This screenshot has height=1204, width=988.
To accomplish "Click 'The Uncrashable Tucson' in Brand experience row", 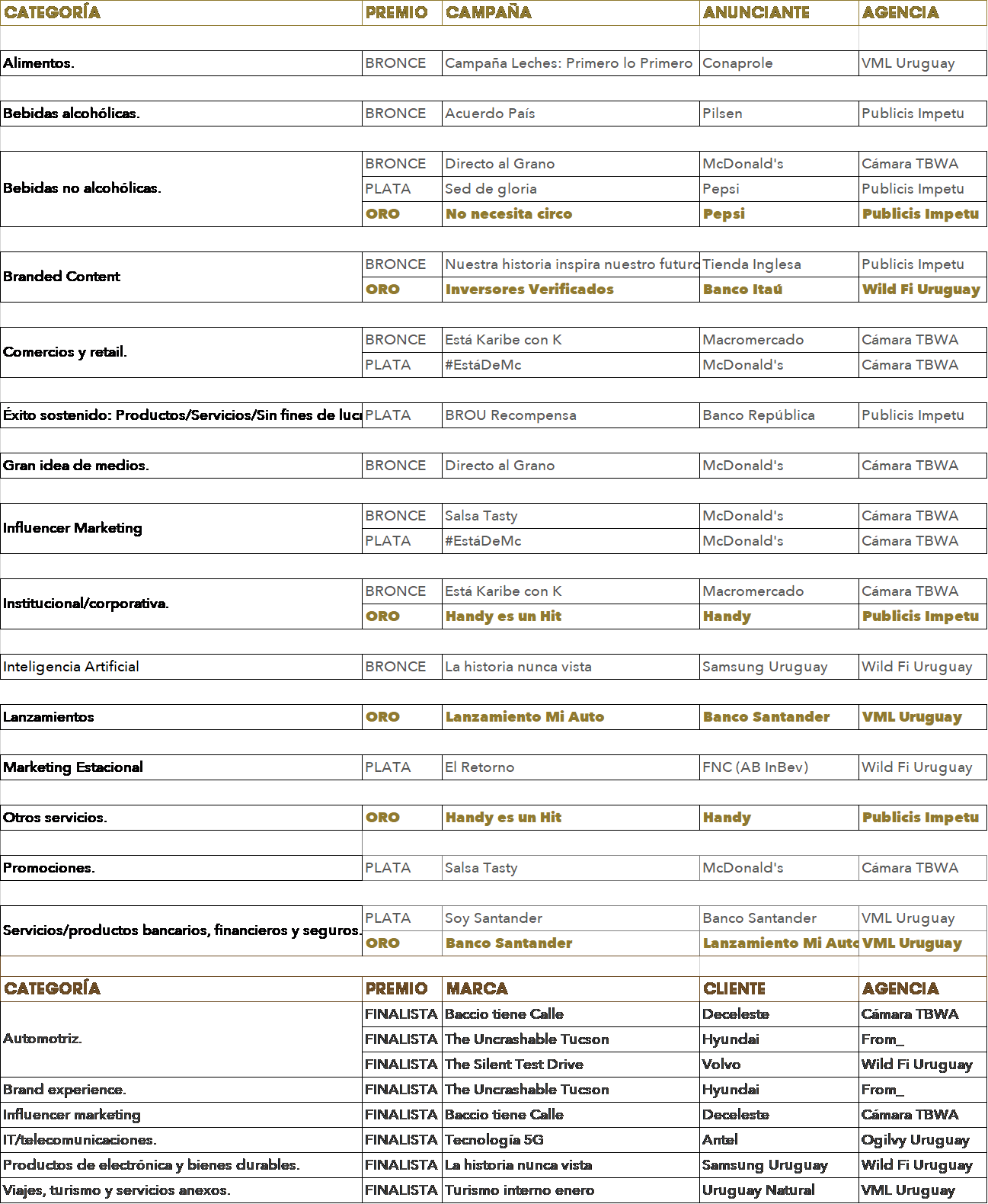I will pyautogui.click(x=571, y=1090).
